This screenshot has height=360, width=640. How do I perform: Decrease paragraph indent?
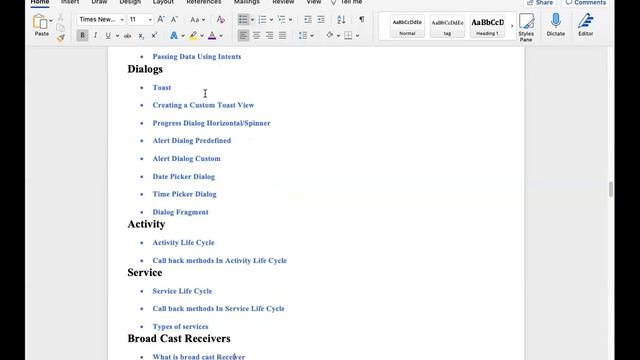308,20
